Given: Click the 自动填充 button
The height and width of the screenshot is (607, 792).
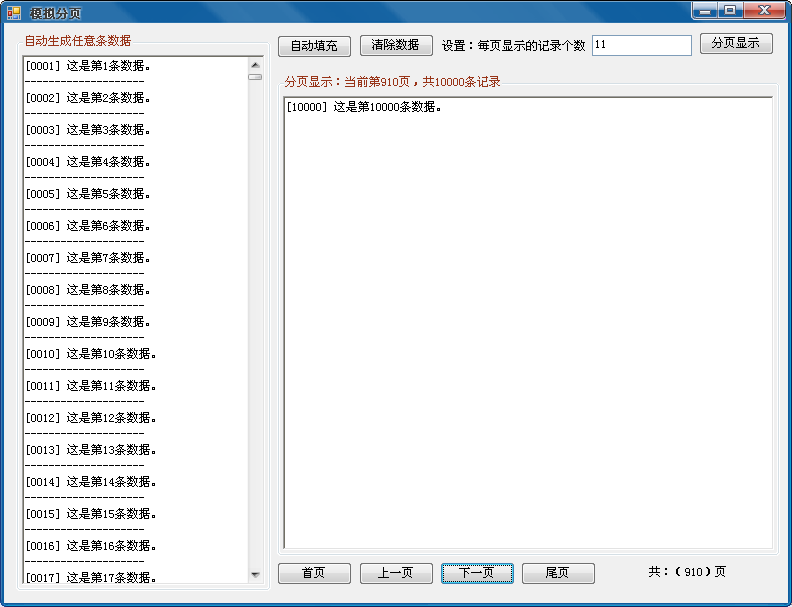Looking at the screenshot, I should click(x=314, y=46).
